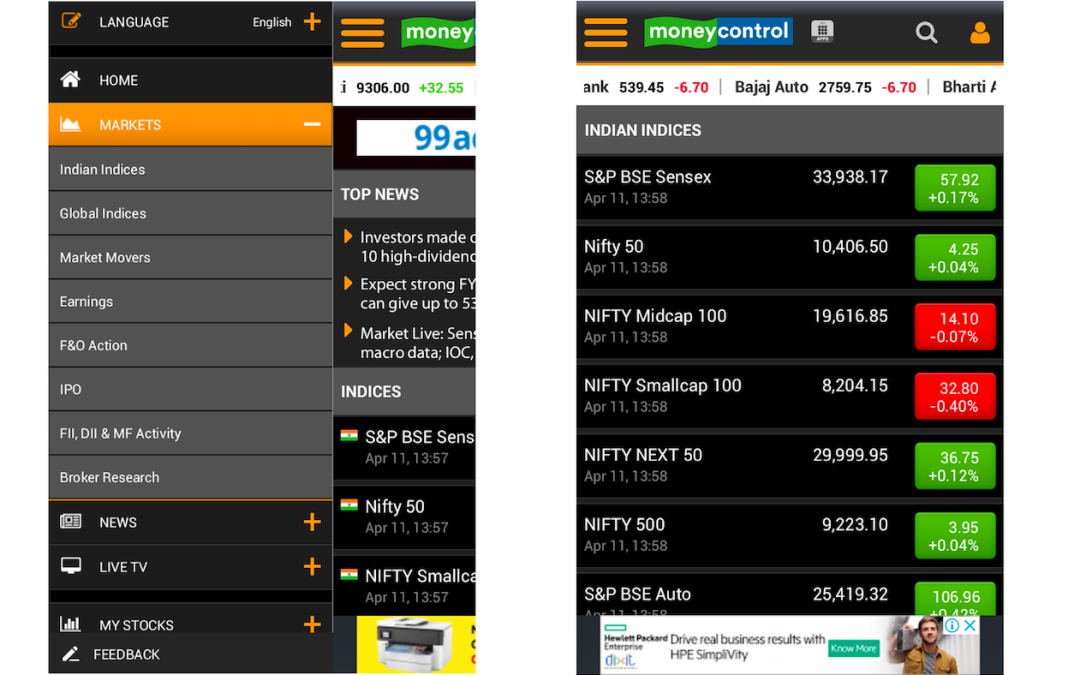Open the apps grid icon
Image resolution: width=1080 pixels, height=675 pixels.
pos(822,31)
